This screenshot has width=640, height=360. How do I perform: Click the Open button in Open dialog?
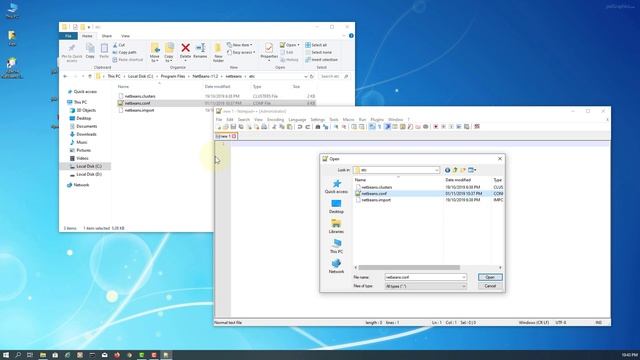490,277
